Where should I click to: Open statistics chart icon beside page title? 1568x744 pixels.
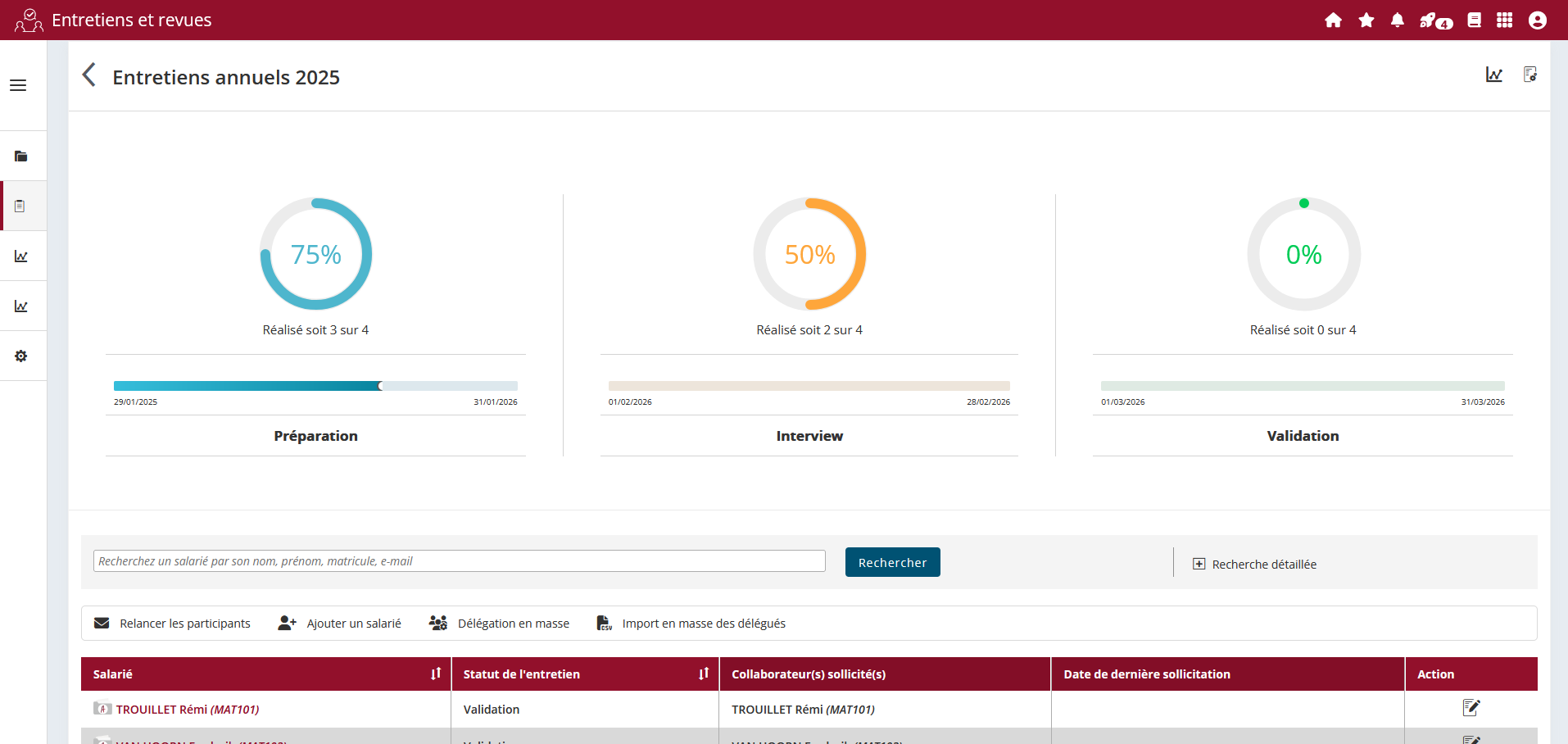[1493, 75]
